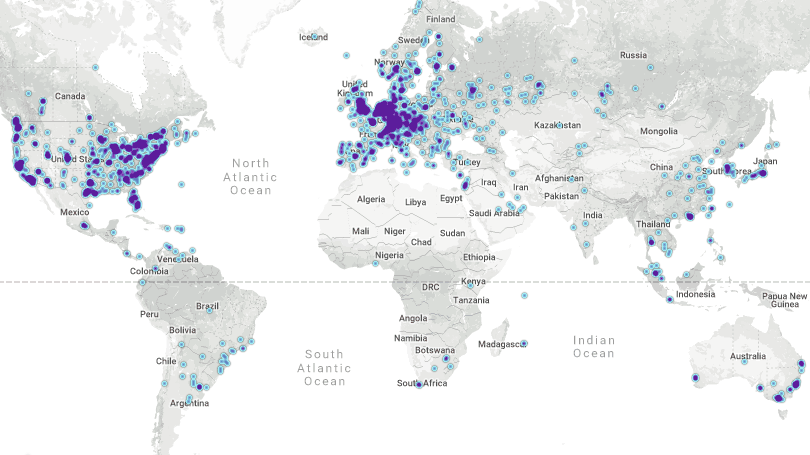Select the Indian Ocean label
The width and height of the screenshot is (810, 455).
[x=594, y=346]
